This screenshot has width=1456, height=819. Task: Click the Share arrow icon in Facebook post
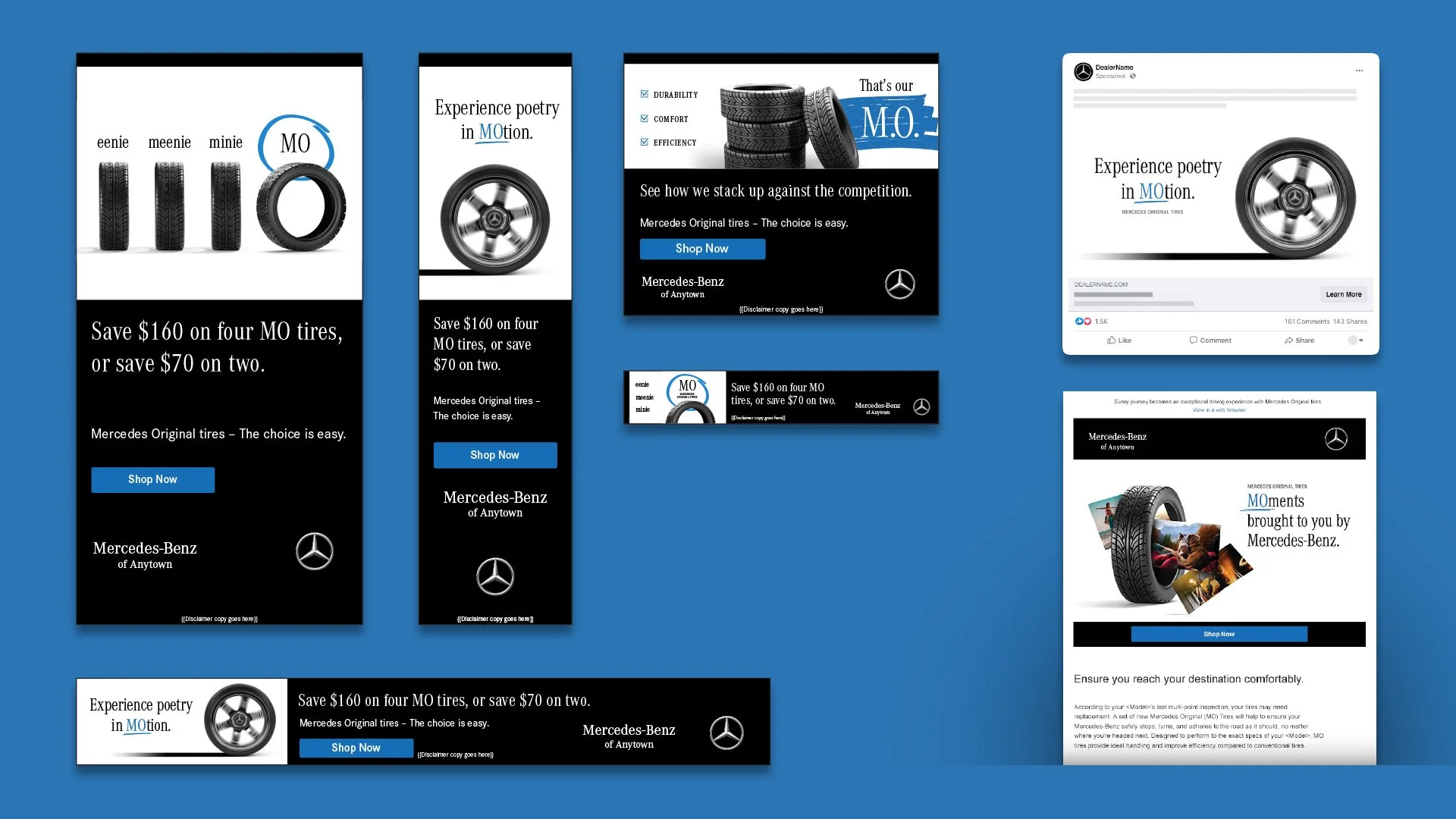pyautogui.click(x=1288, y=340)
